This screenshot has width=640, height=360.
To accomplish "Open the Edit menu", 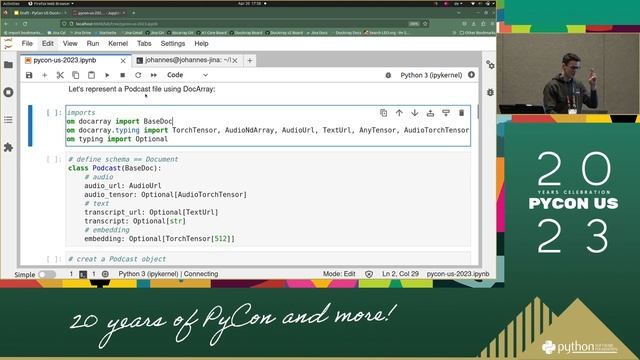I will pyautogui.click(x=47, y=44).
